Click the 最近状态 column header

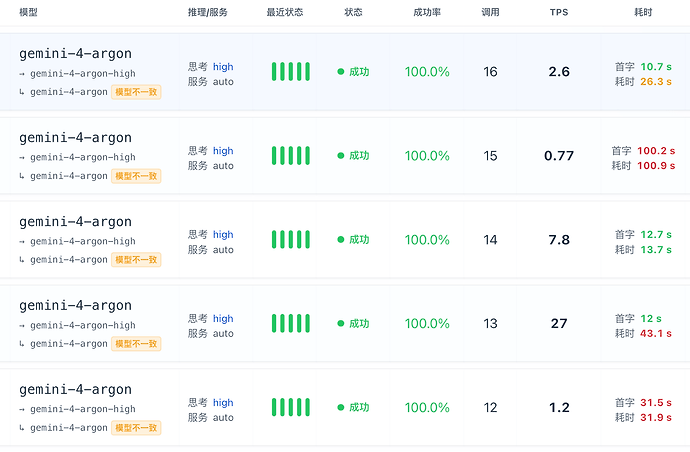pyautogui.click(x=285, y=12)
